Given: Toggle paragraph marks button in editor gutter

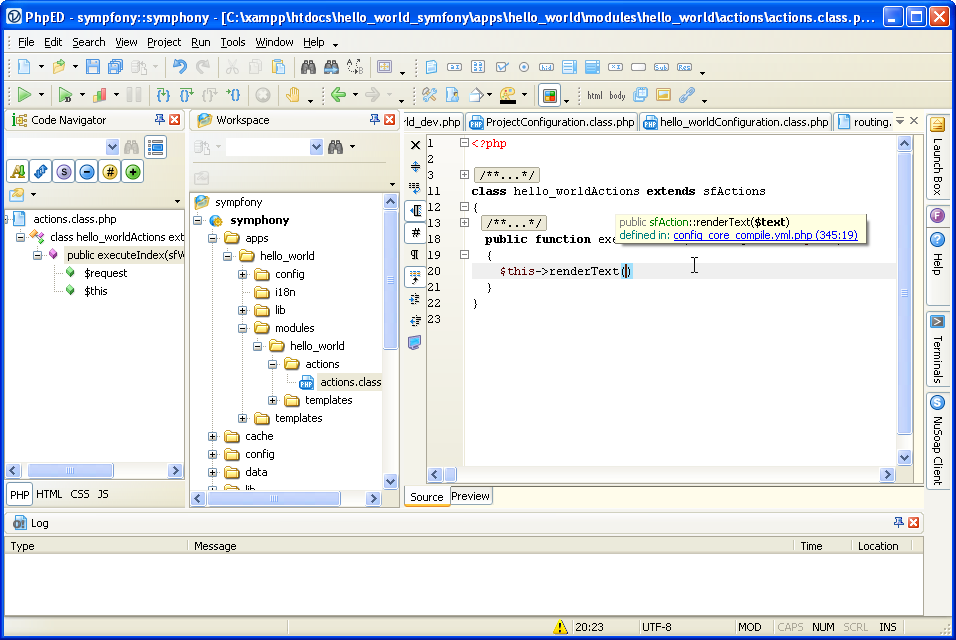Looking at the screenshot, I should coord(416,254).
